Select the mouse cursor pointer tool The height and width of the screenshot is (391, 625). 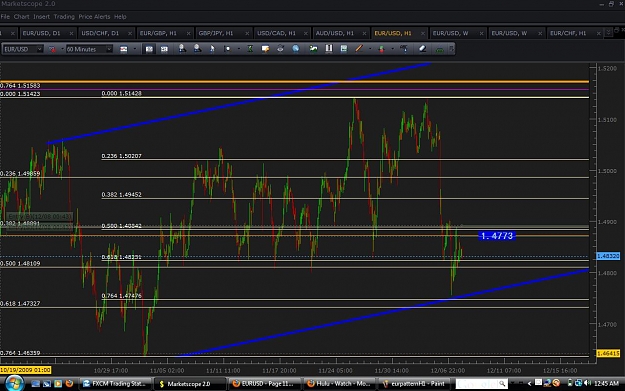[212, 49]
